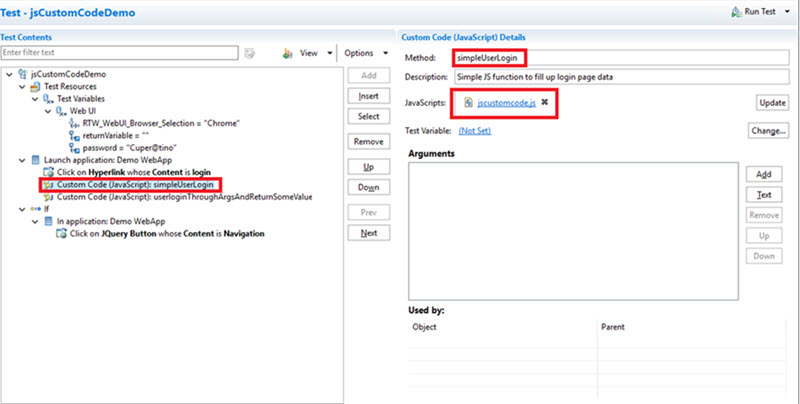800x404 pixels.
Task: Collapse the In application: Demo WebApp node
Action: pos(35,221)
